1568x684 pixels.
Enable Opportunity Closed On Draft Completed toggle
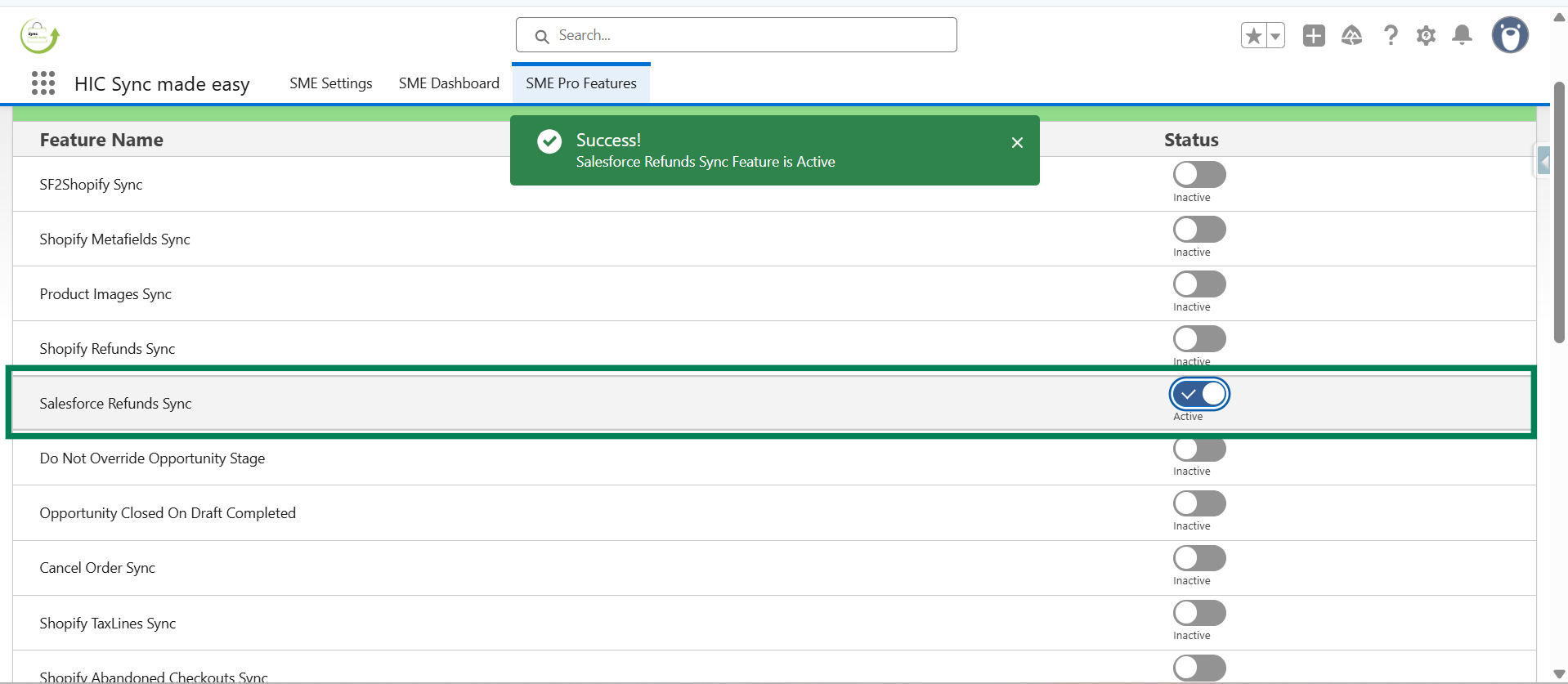[x=1199, y=503]
